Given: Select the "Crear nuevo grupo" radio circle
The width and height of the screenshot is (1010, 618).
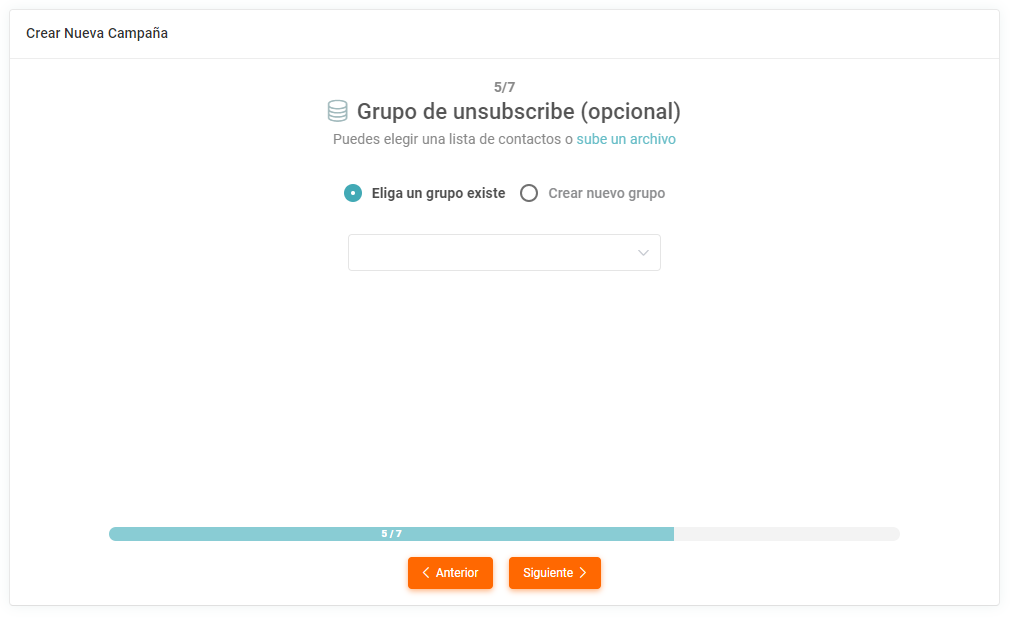Looking at the screenshot, I should (x=529, y=193).
